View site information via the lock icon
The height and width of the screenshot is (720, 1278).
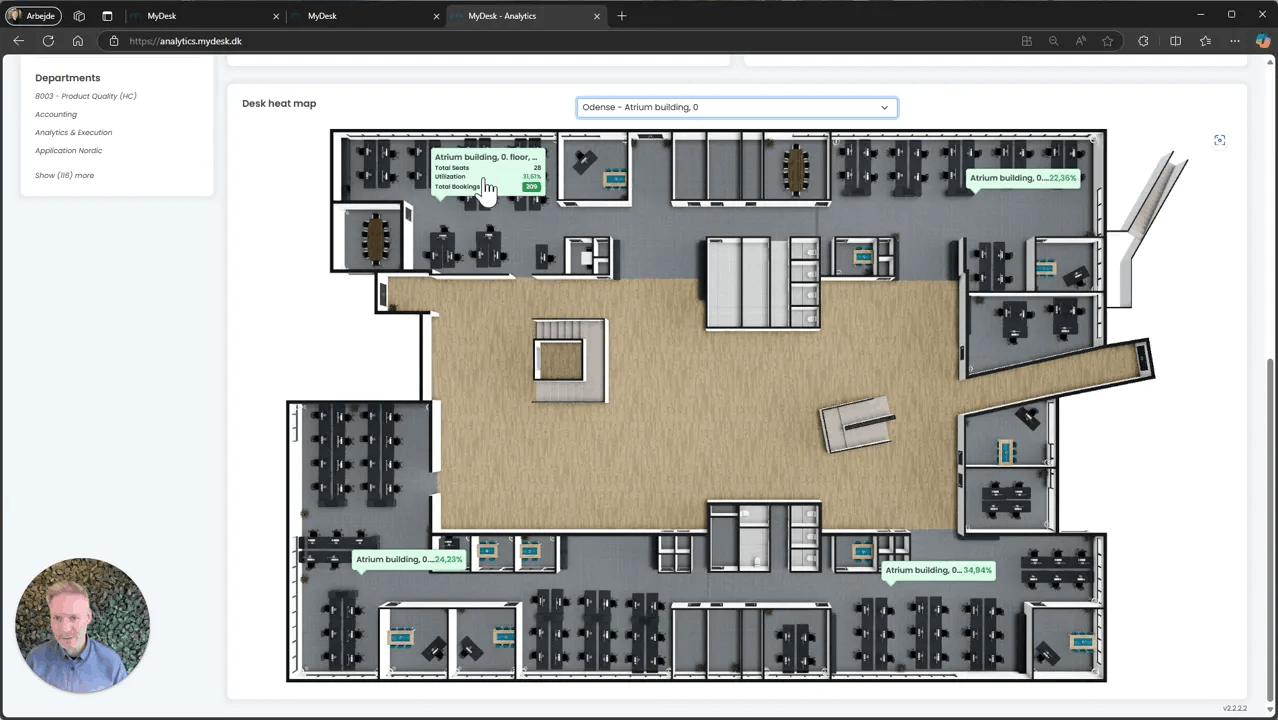pos(114,41)
